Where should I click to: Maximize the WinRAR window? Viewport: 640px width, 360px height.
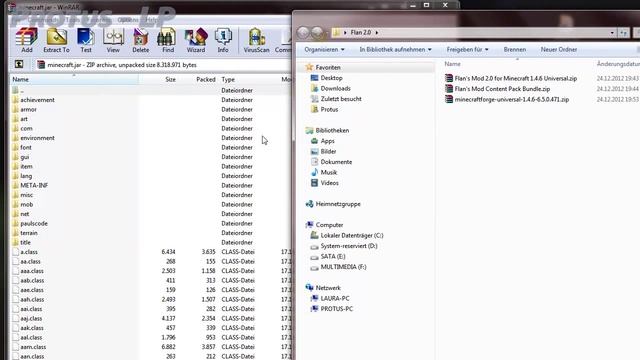click(x=427, y=5)
